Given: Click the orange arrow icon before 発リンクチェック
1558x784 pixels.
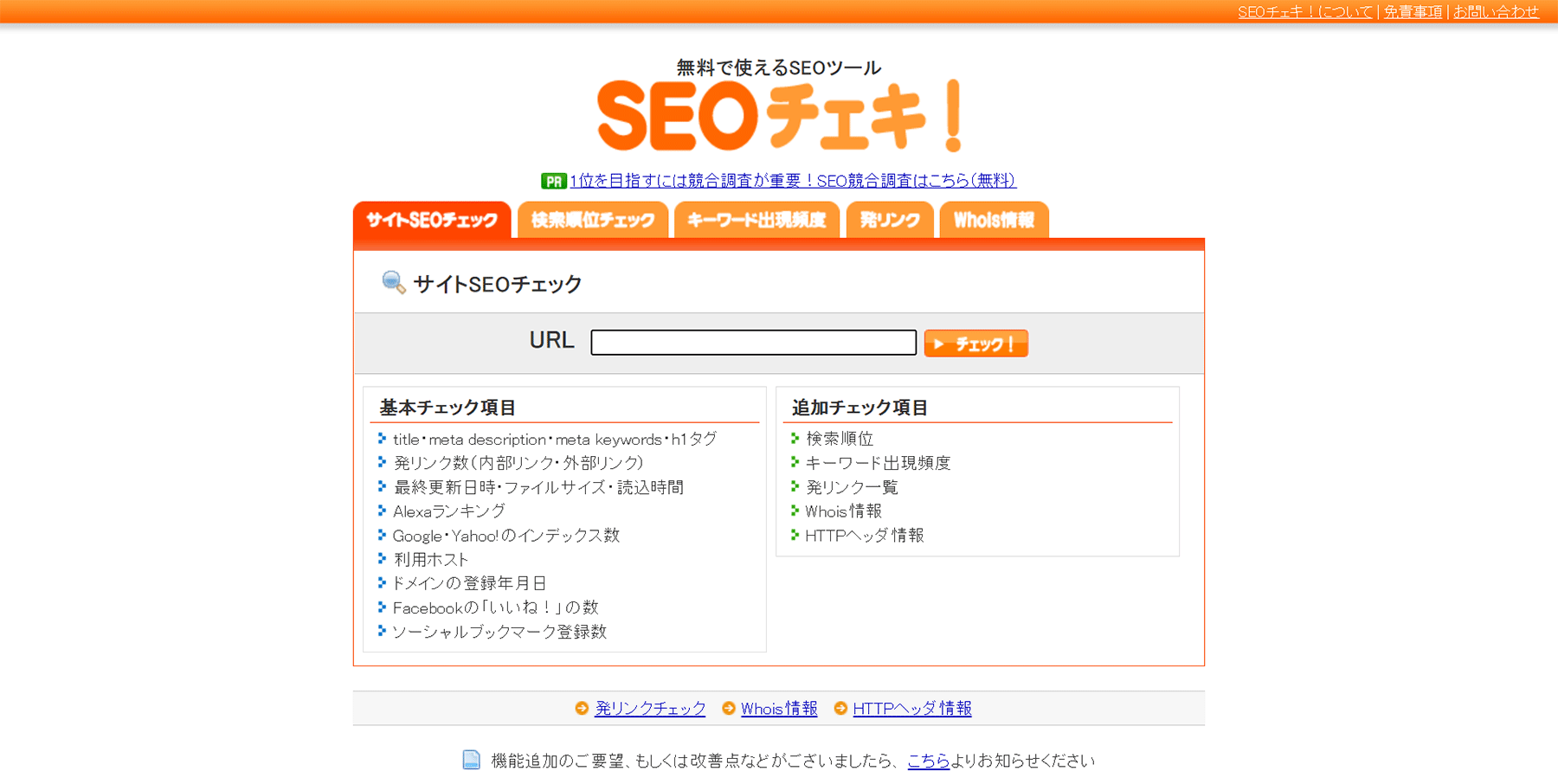Looking at the screenshot, I should point(582,709).
